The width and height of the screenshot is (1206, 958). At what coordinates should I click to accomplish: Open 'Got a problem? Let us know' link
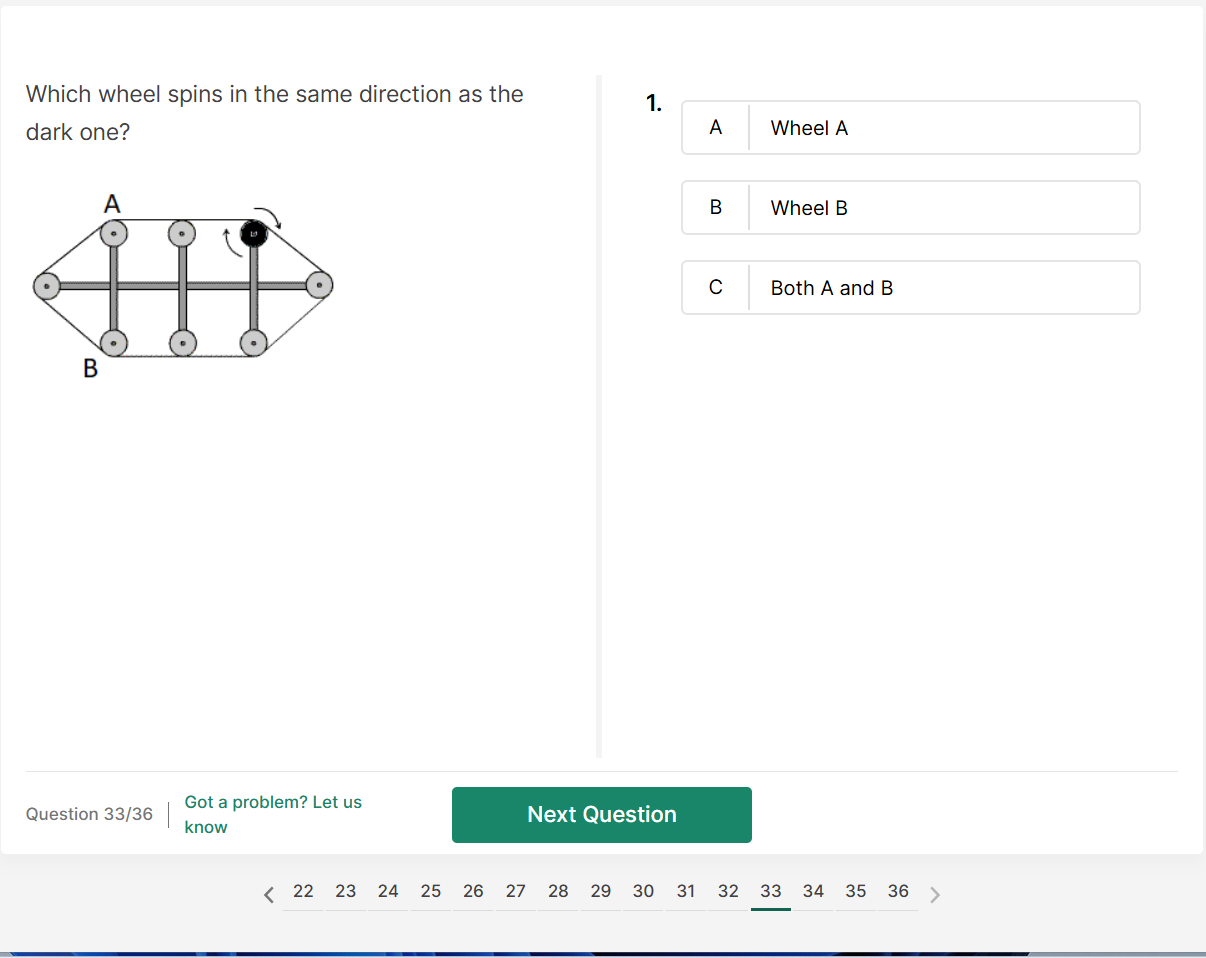[x=273, y=814]
